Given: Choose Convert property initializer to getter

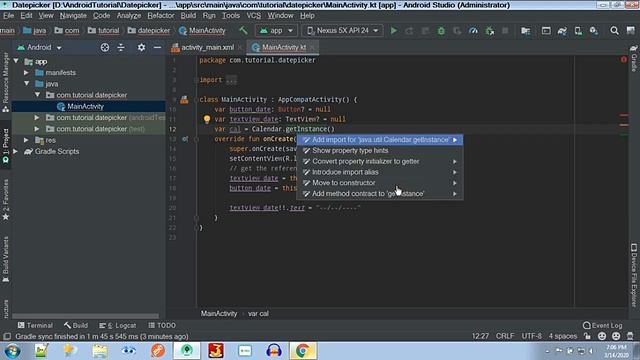Looking at the screenshot, I should pos(380,161).
